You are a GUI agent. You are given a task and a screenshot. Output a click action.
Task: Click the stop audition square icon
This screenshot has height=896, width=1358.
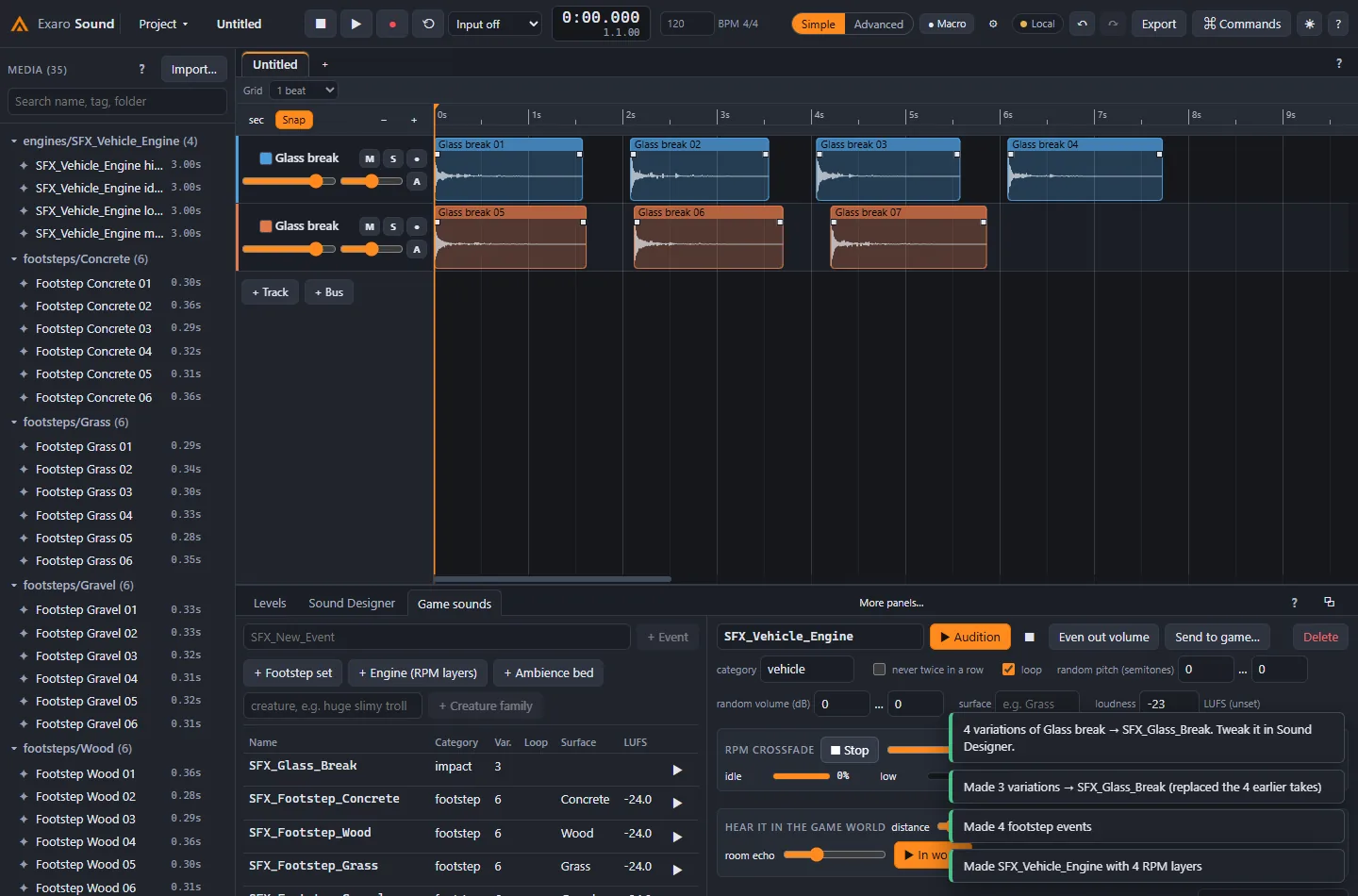click(1030, 637)
